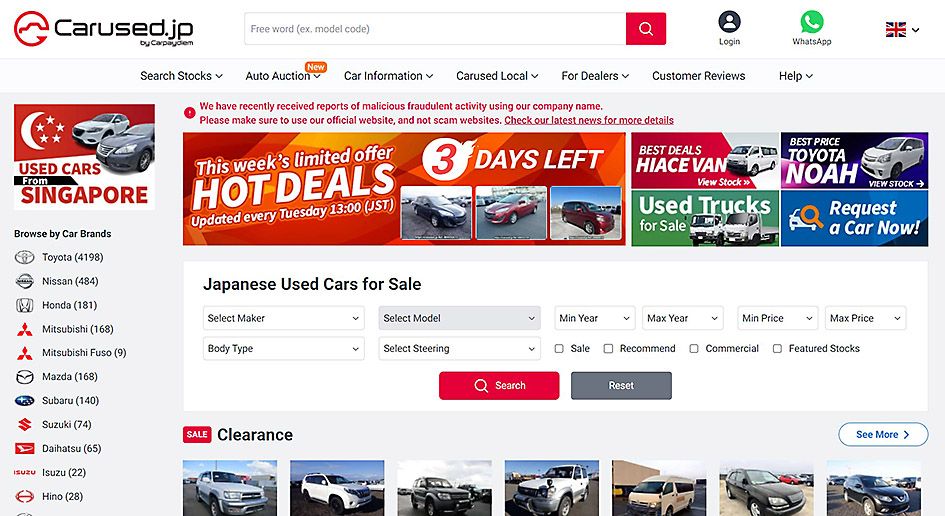Image resolution: width=945 pixels, height=516 pixels.
Task: Click the Carused.jp logo
Action: tap(104, 28)
